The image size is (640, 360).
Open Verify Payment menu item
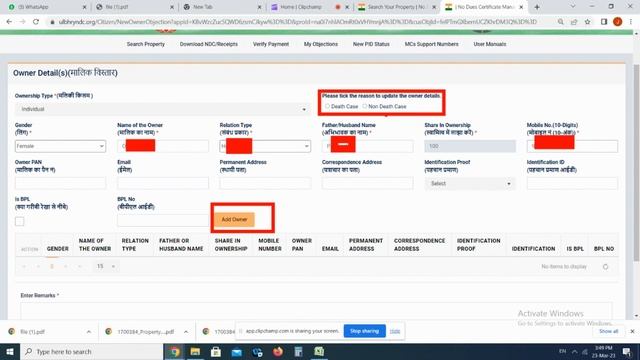point(271,44)
